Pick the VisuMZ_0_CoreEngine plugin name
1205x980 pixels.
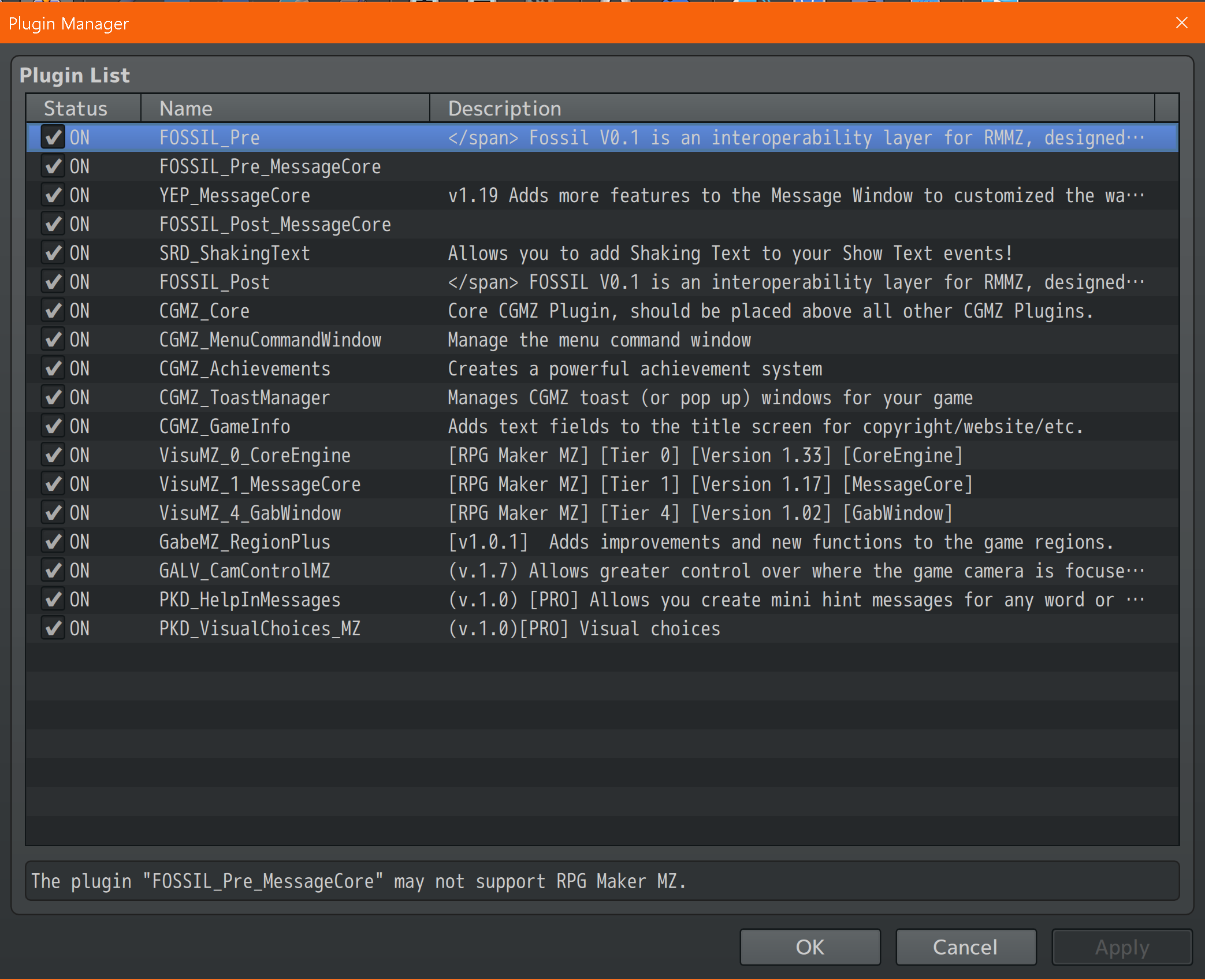(255, 456)
